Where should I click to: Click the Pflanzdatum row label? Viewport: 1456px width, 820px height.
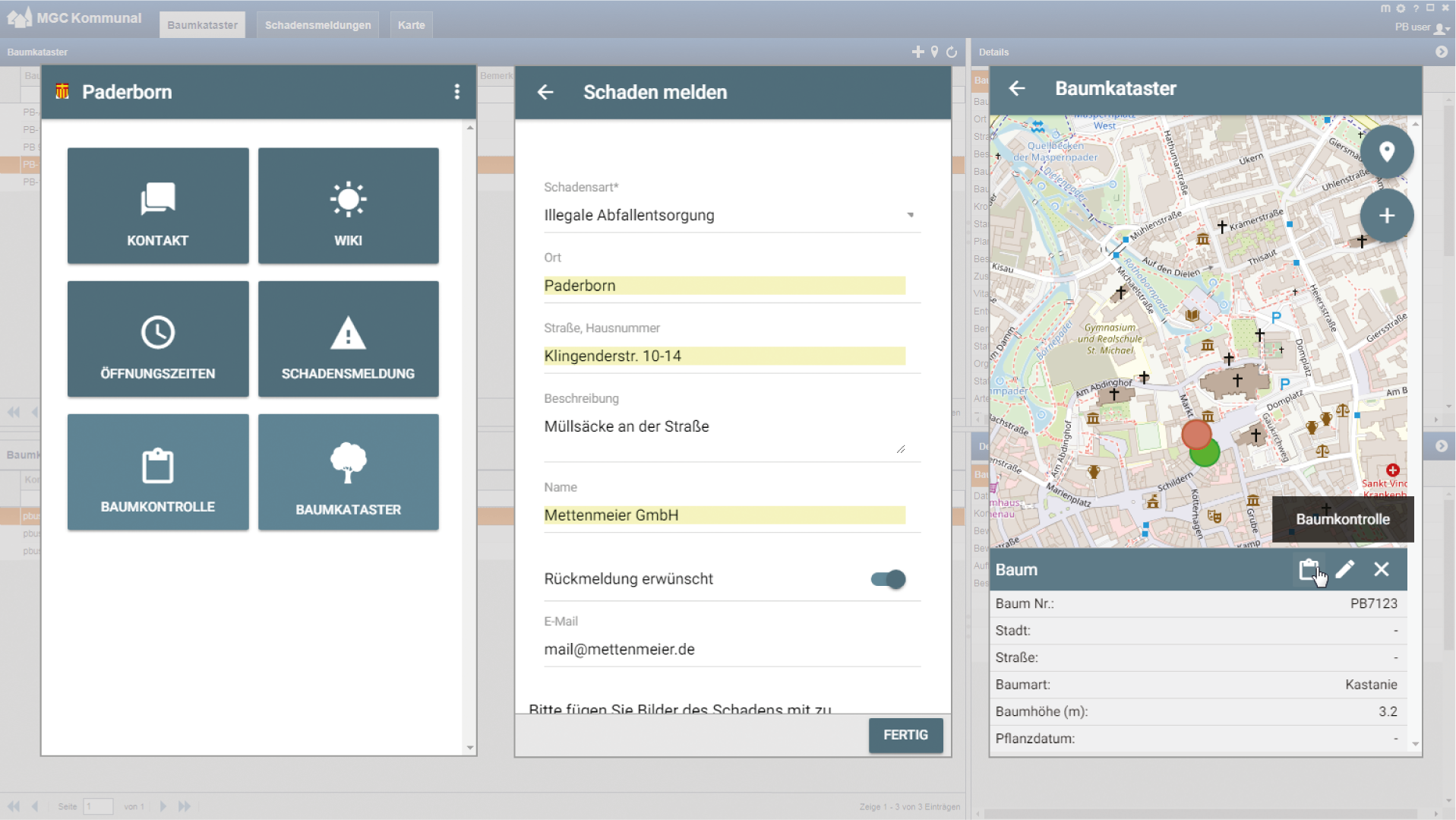click(1034, 739)
